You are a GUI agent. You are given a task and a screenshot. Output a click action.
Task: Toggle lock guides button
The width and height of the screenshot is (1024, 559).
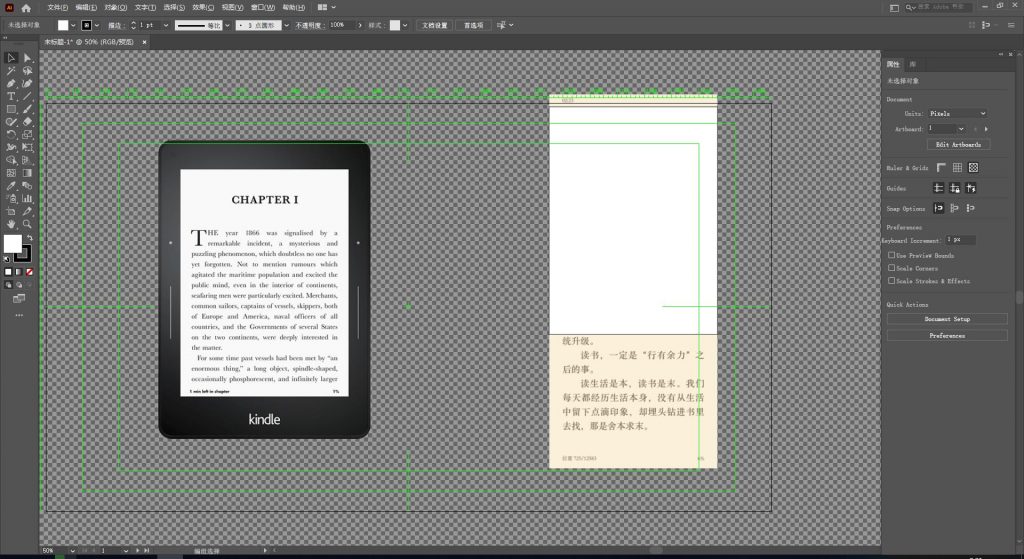click(x=955, y=188)
